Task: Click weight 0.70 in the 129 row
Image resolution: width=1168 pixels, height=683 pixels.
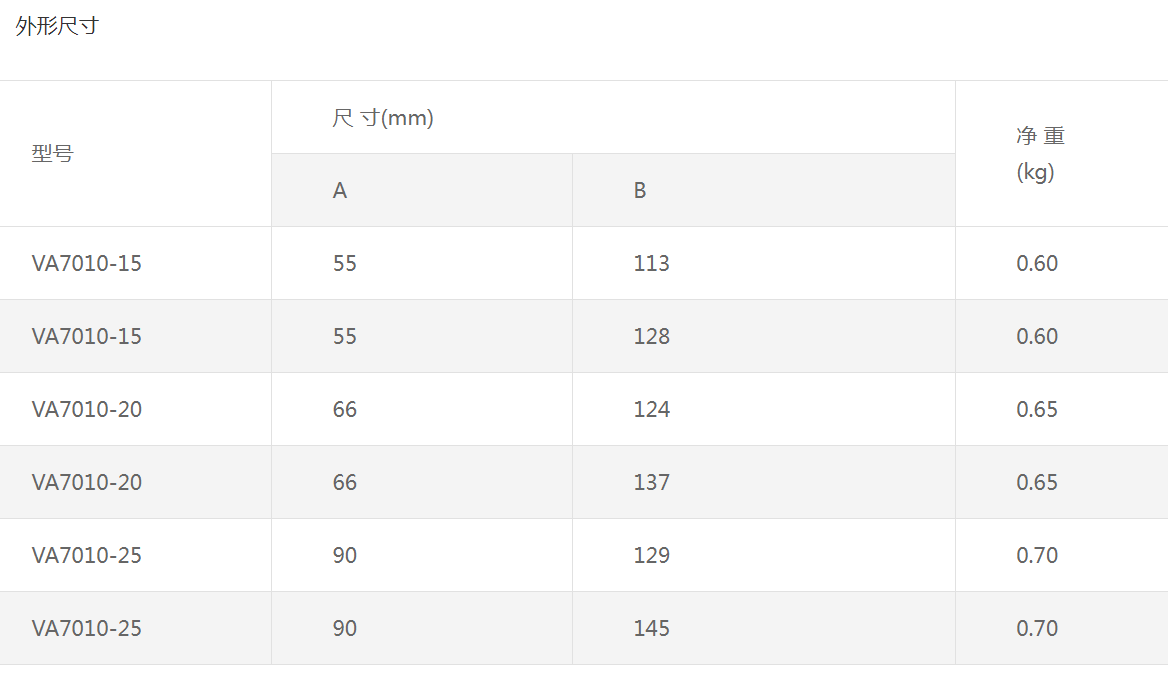Action: tap(1037, 555)
